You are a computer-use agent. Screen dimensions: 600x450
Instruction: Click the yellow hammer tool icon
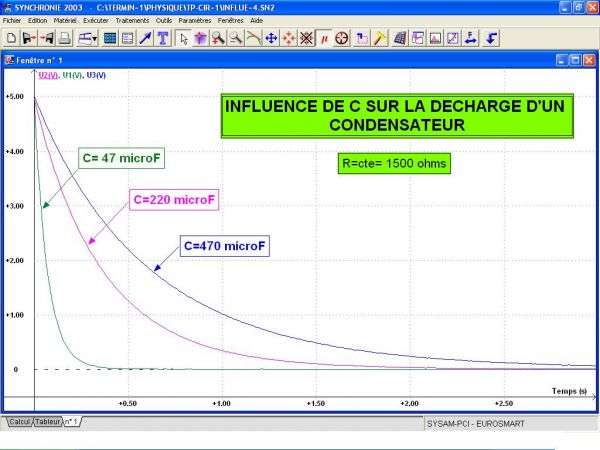point(380,38)
